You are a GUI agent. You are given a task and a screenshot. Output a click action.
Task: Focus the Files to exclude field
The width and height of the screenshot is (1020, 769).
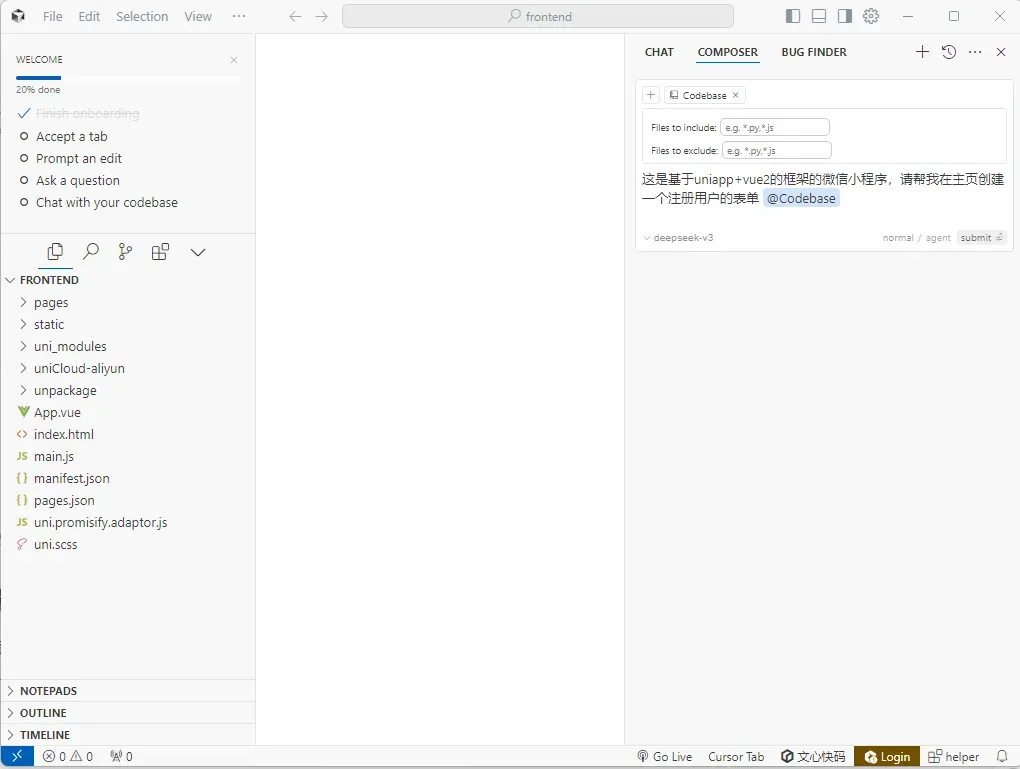point(777,150)
